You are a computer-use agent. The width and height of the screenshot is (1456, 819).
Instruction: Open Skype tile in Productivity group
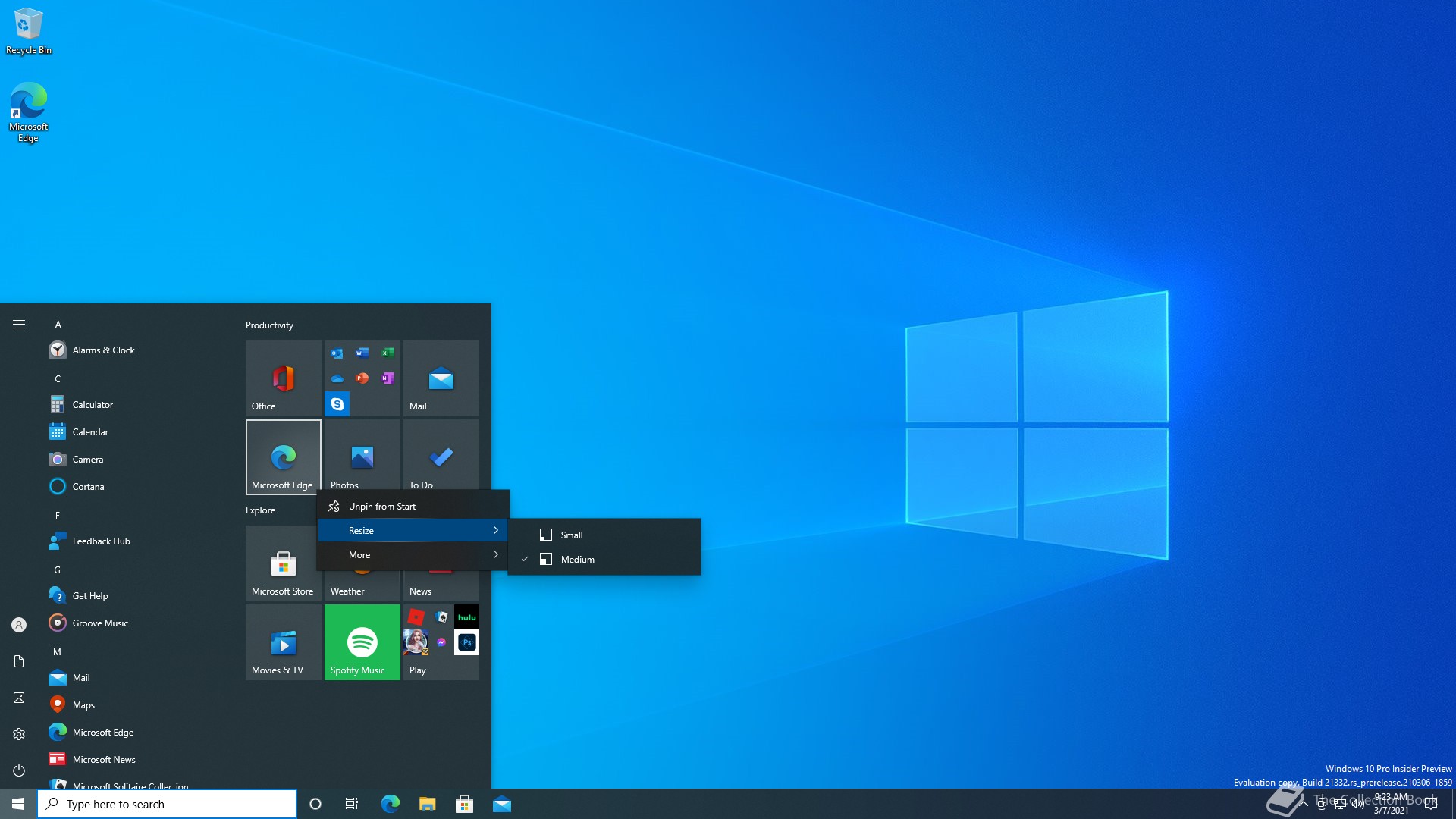(x=337, y=404)
